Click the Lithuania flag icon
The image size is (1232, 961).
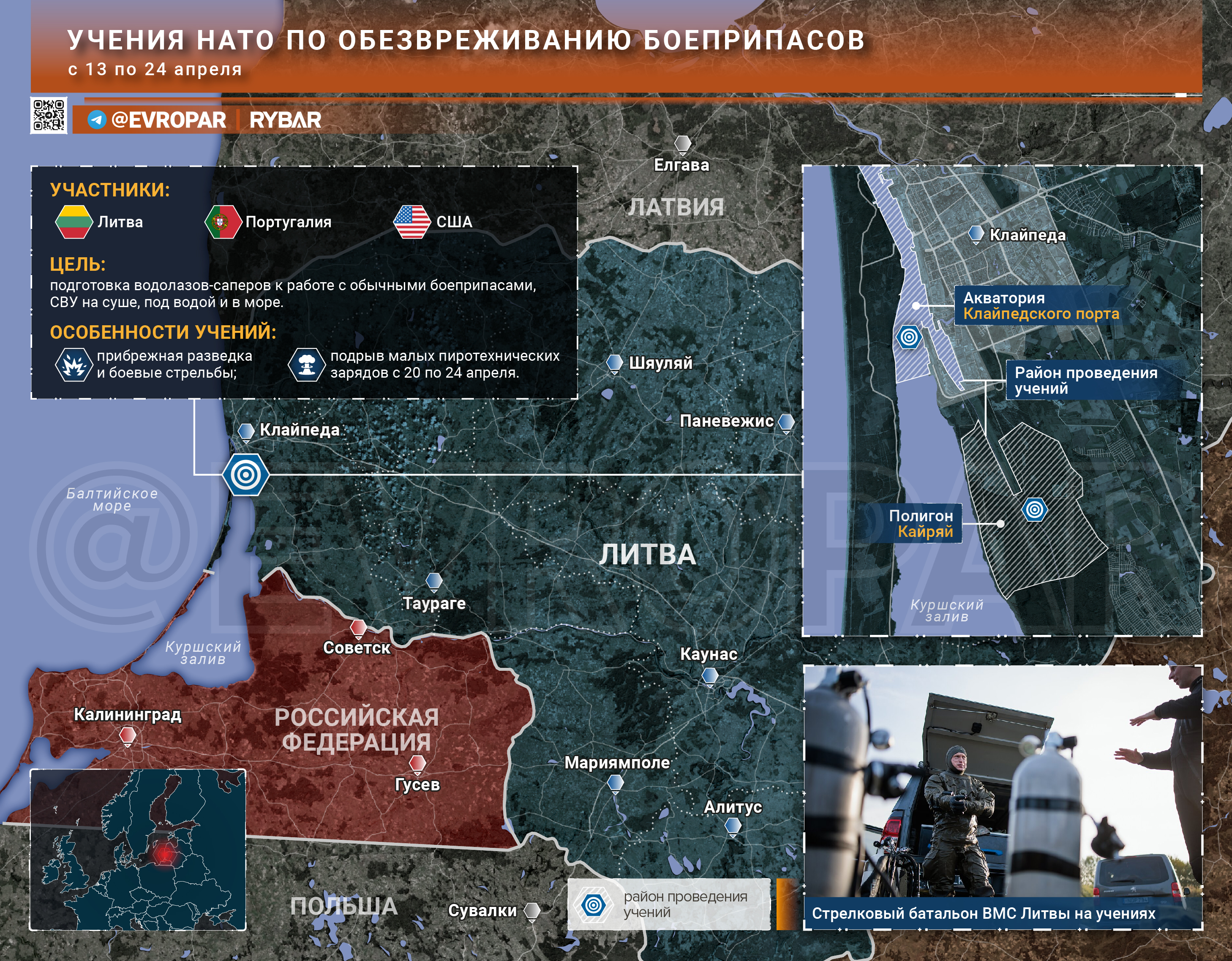coord(74,222)
